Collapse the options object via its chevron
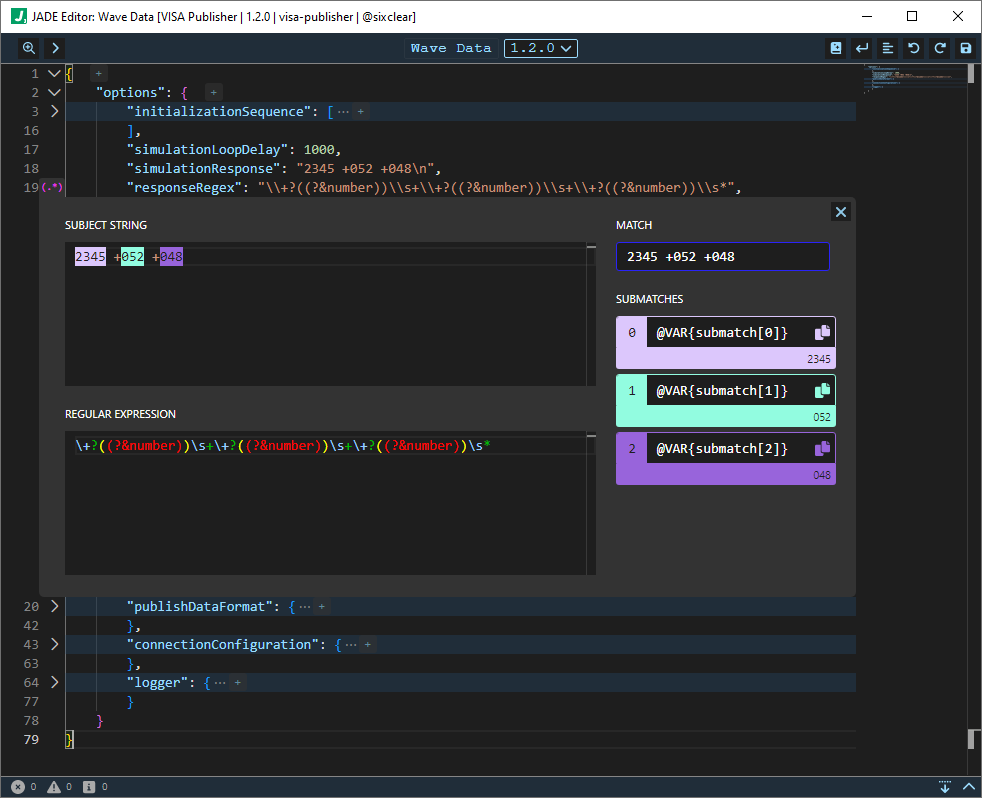Screen dimensions: 982x798 click(x=54, y=91)
